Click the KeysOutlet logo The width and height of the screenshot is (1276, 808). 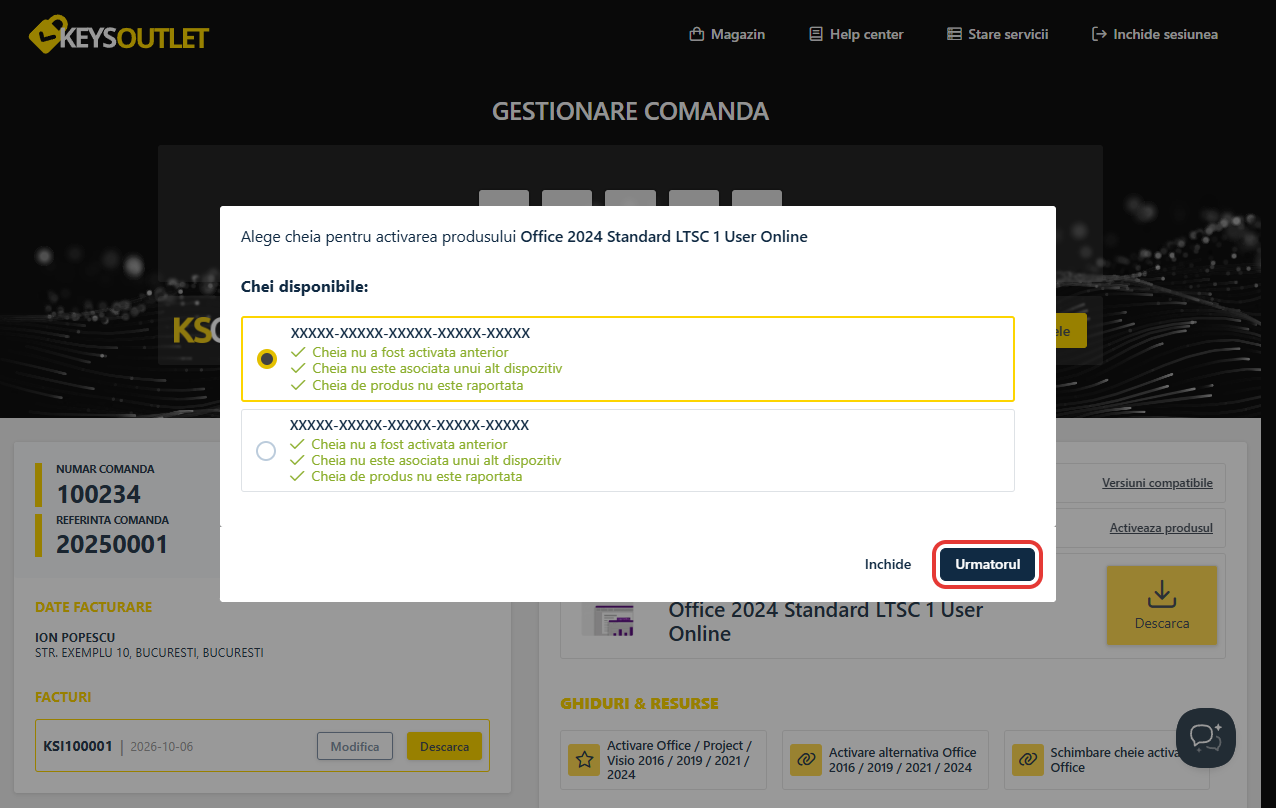119,35
